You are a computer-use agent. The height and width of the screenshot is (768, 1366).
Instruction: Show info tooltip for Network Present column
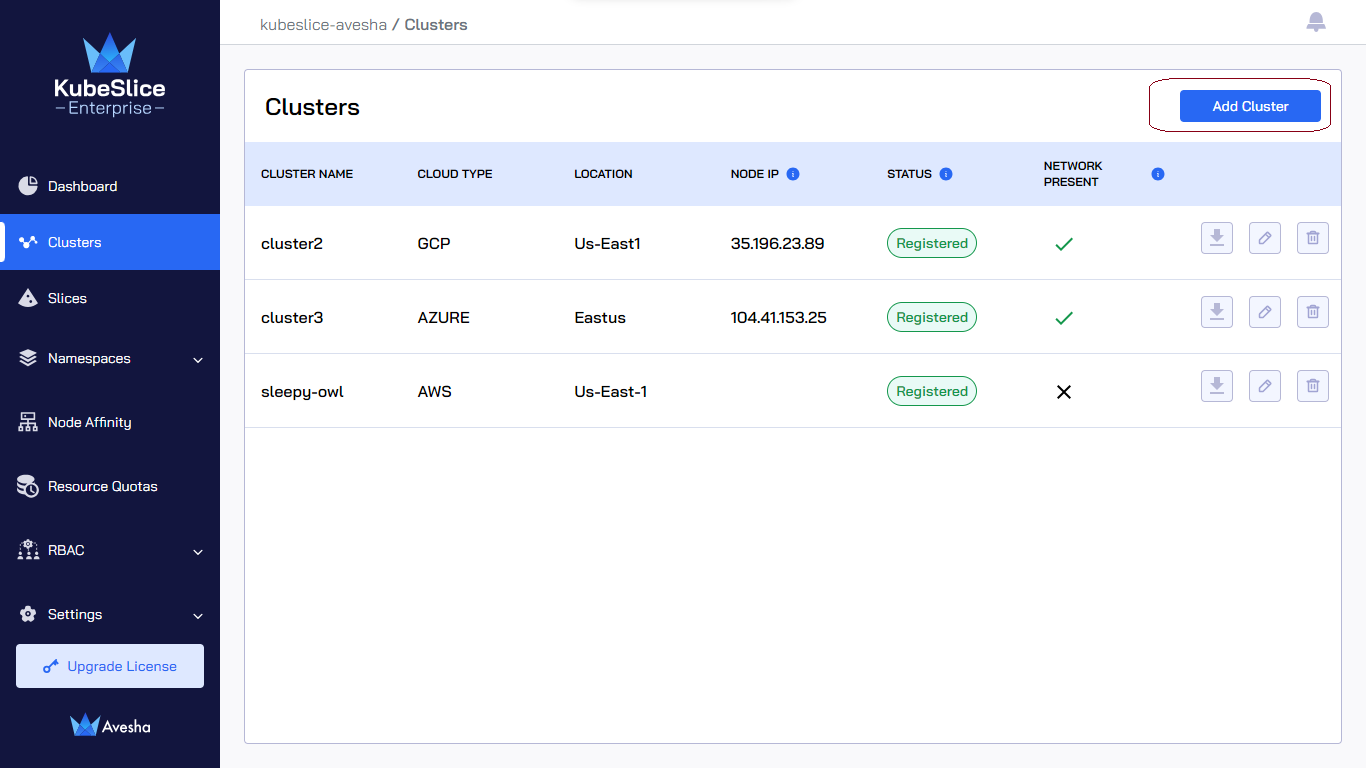click(x=1158, y=174)
